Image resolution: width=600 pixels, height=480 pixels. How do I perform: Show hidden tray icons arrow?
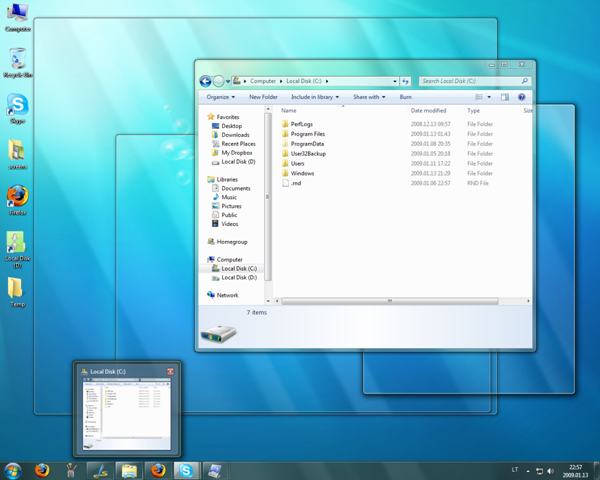528,471
